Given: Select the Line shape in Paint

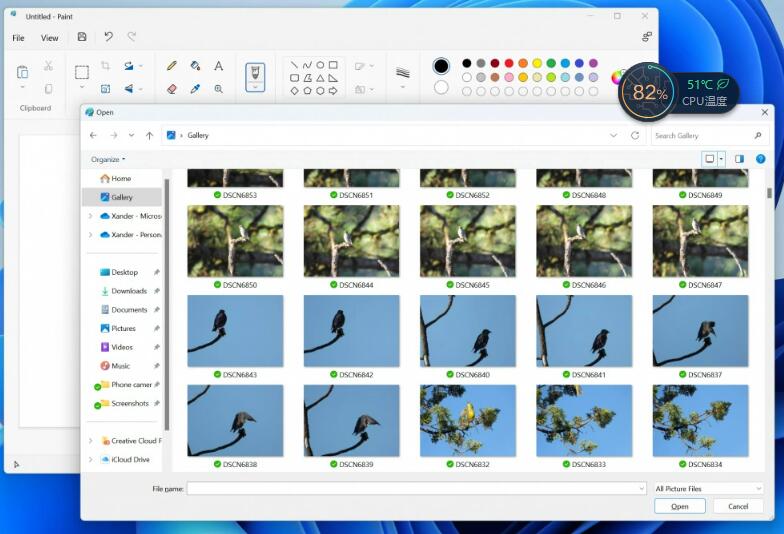Looking at the screenshot, I should (294, 65).
